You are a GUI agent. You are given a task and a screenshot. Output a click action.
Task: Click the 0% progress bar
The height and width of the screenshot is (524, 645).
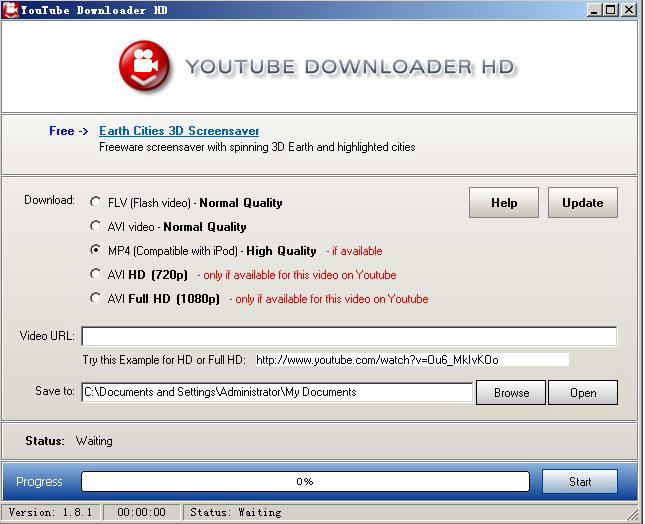(x=305, y=481)
